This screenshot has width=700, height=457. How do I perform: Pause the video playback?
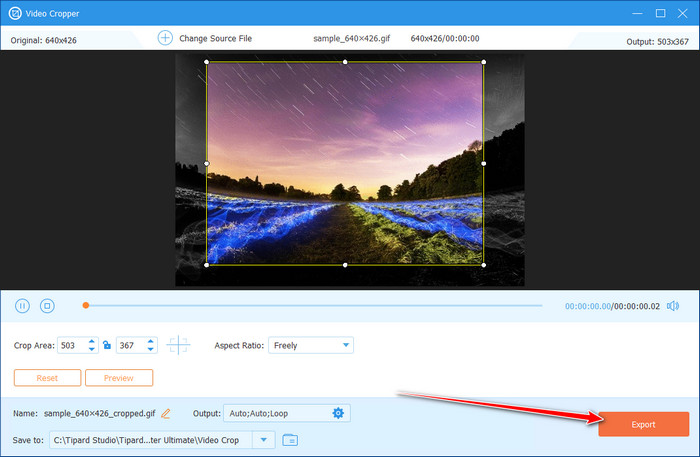[22, 306]
